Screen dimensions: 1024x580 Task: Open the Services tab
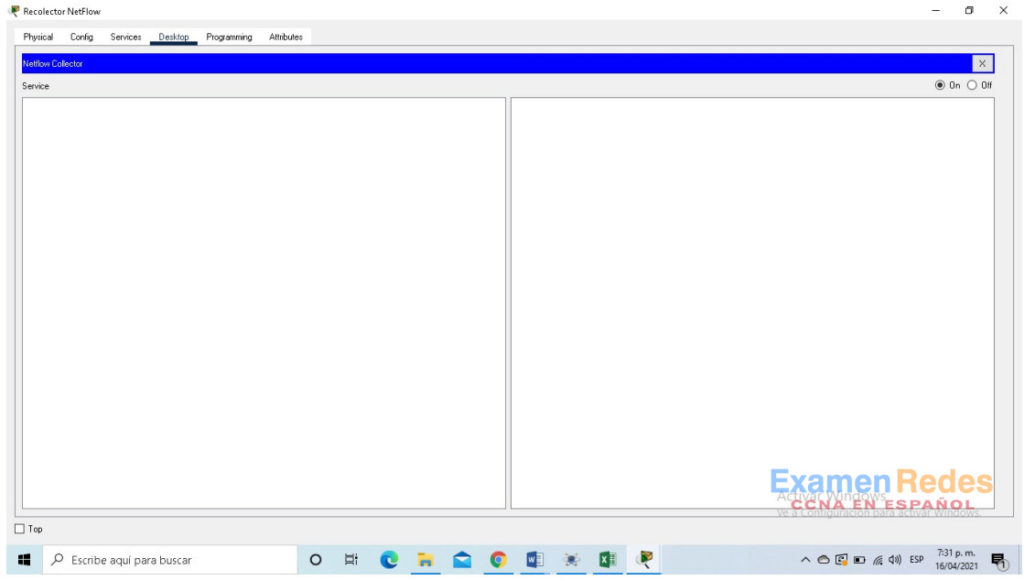point(125,36)
